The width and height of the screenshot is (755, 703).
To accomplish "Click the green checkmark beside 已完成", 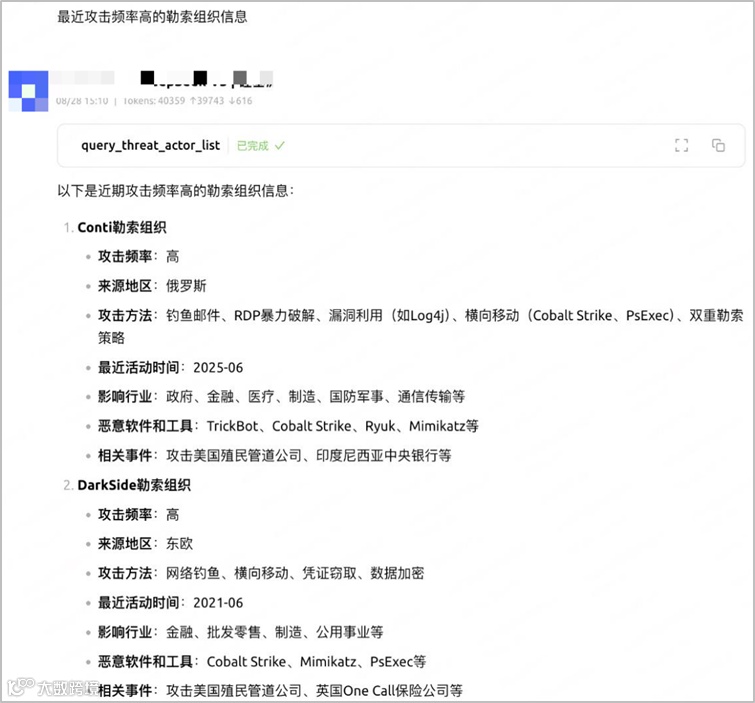I will pos(280,145).
